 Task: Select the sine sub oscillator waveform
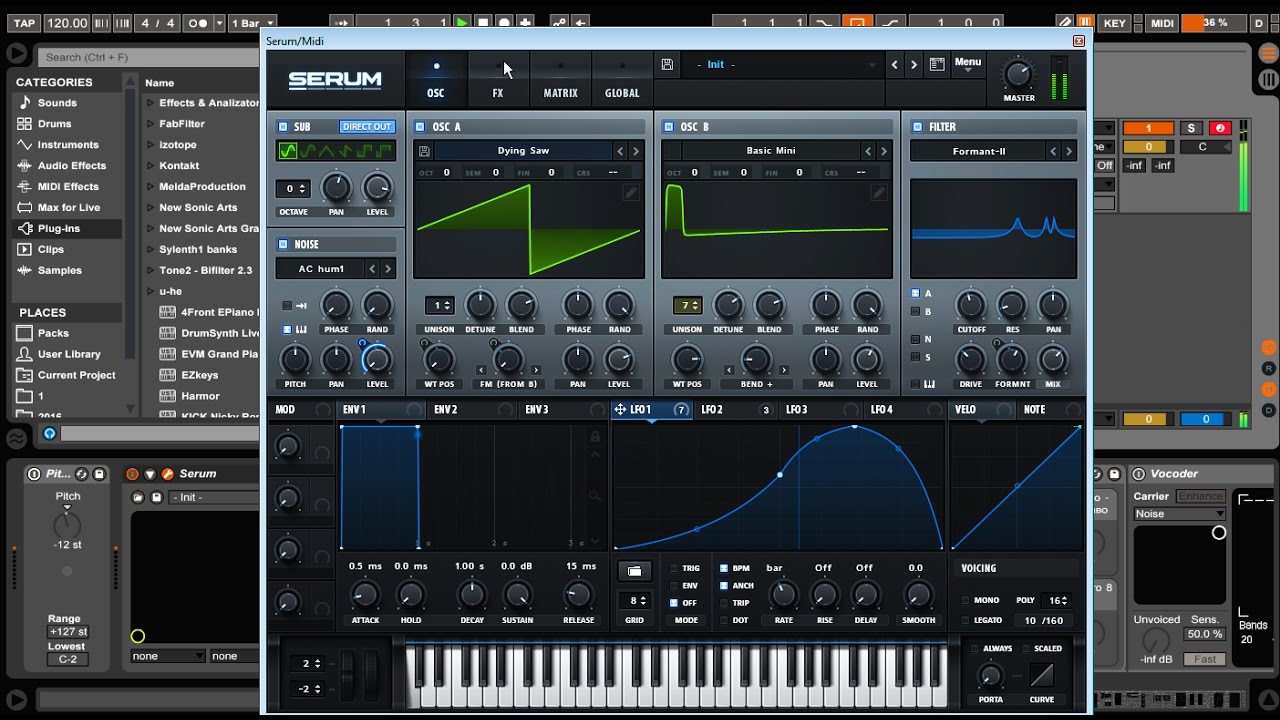coord(288,151)
